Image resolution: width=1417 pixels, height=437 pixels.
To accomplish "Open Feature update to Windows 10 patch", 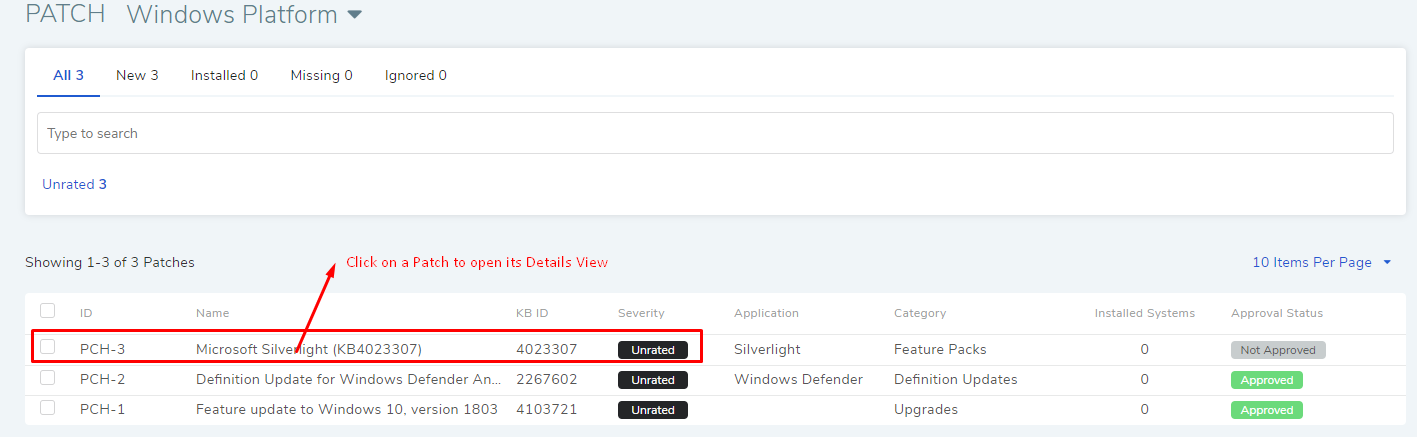I will [349, 409].
